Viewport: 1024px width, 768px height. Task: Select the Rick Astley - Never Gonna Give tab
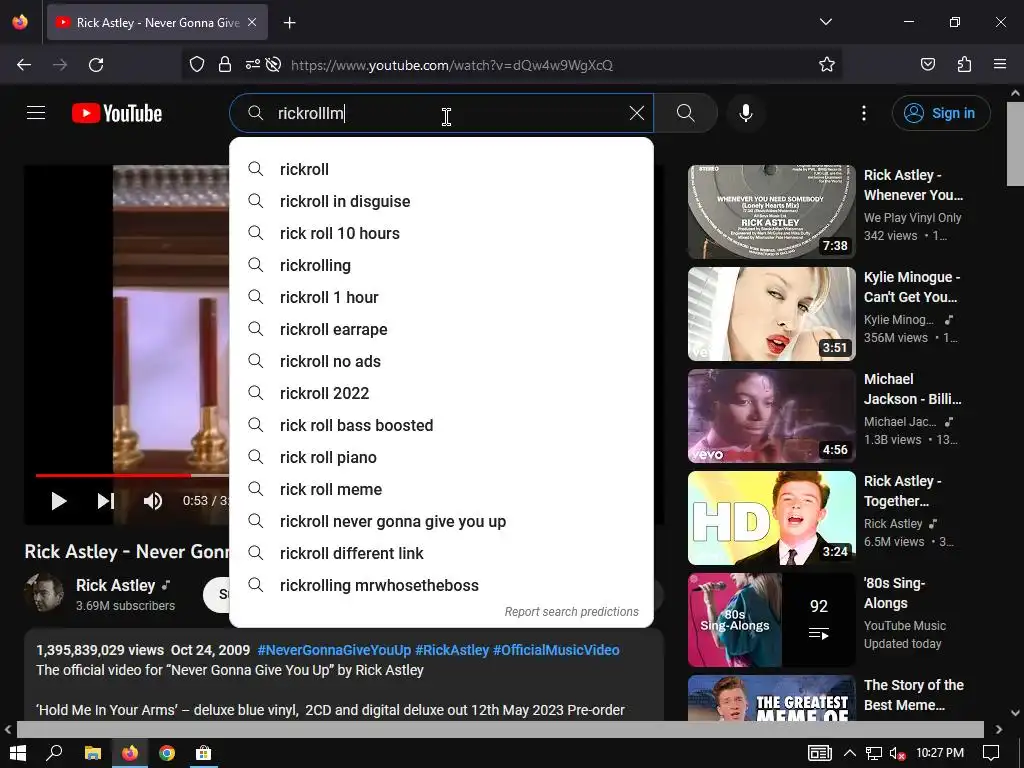point(157,23)
